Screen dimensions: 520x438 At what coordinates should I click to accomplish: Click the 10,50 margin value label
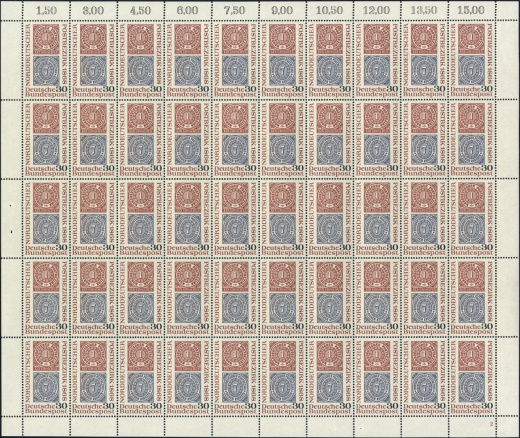pos(329,10)
